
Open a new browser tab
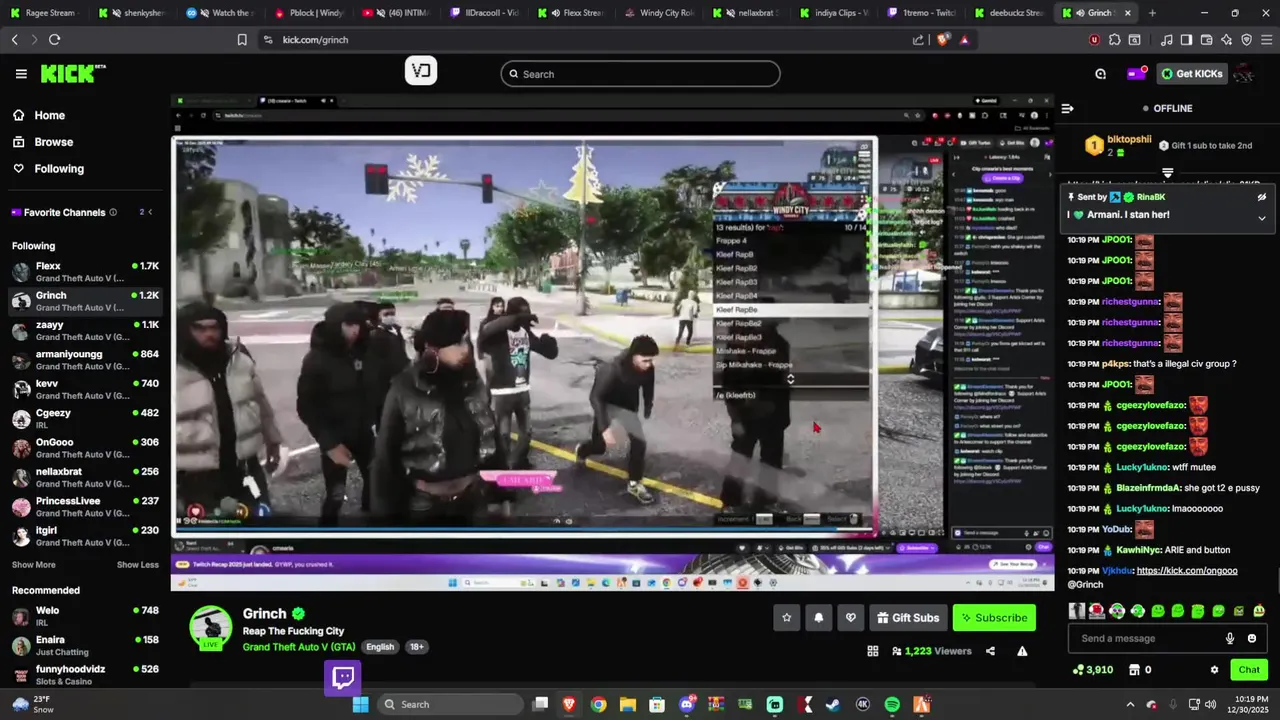tap(1152, 13)
